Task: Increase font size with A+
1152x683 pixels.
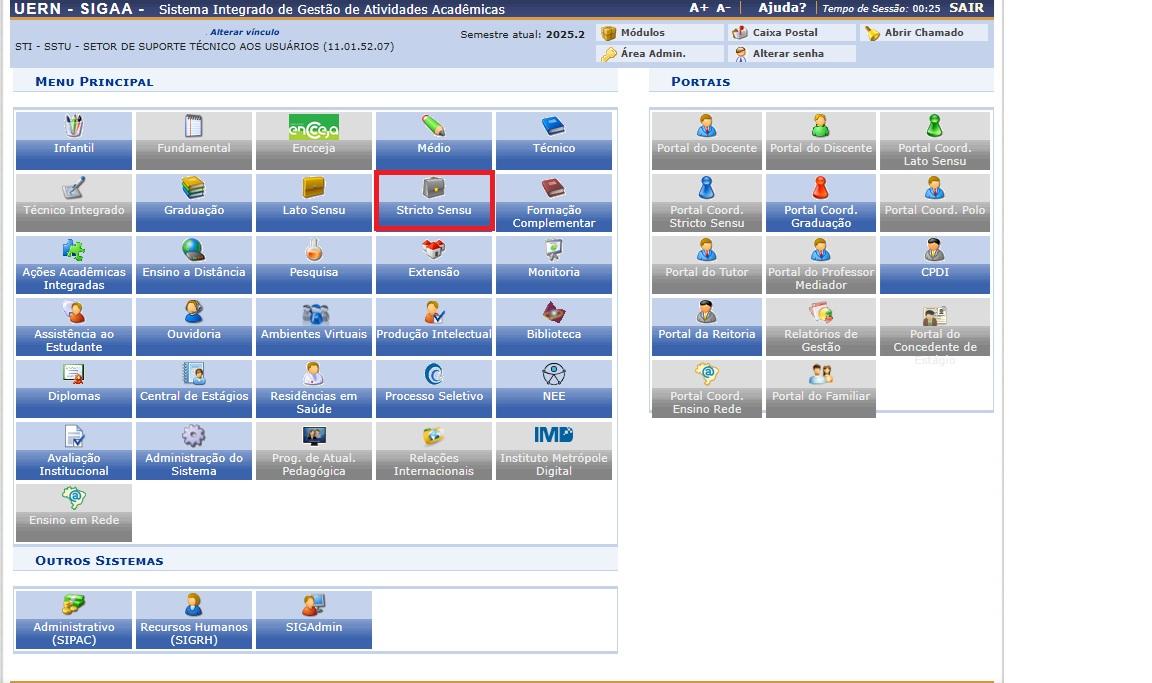Action: pos(698,8)
